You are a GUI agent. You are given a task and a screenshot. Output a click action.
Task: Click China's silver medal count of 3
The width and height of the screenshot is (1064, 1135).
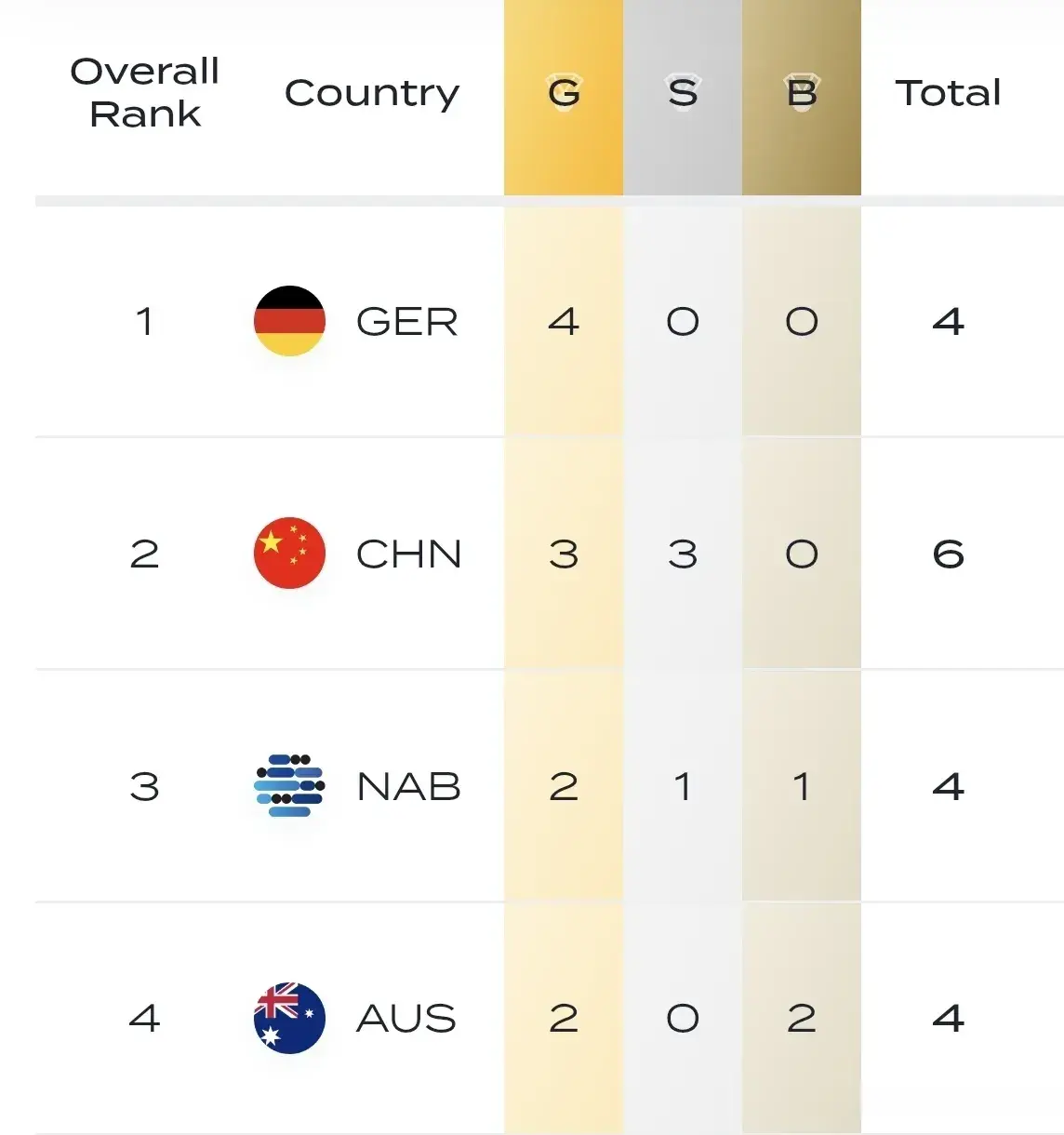pyautogui.click(x=683, y=554)
